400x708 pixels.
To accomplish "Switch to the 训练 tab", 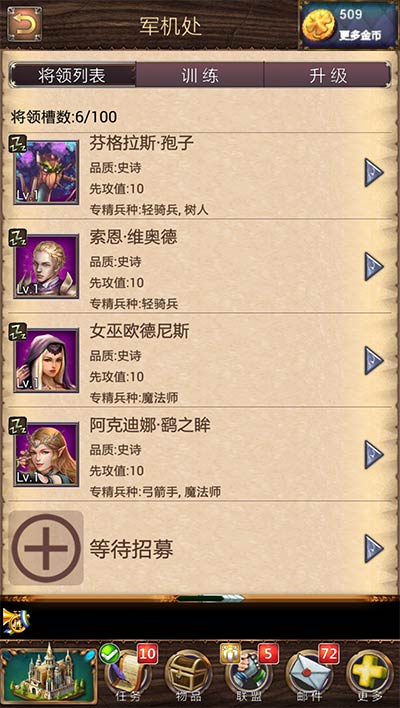I will [x=200, y=75].
